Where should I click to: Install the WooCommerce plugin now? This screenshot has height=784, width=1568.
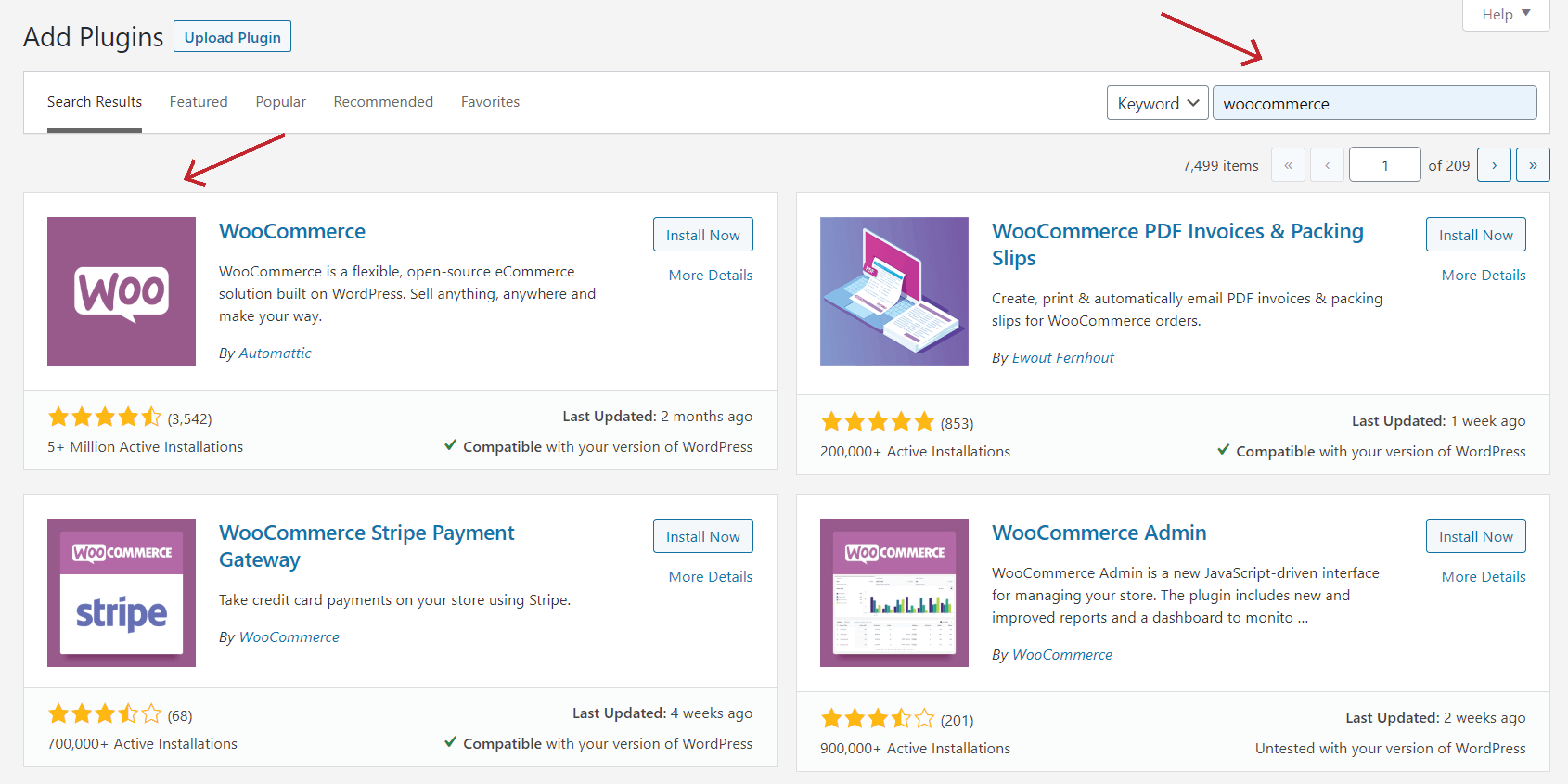point(702,234)
